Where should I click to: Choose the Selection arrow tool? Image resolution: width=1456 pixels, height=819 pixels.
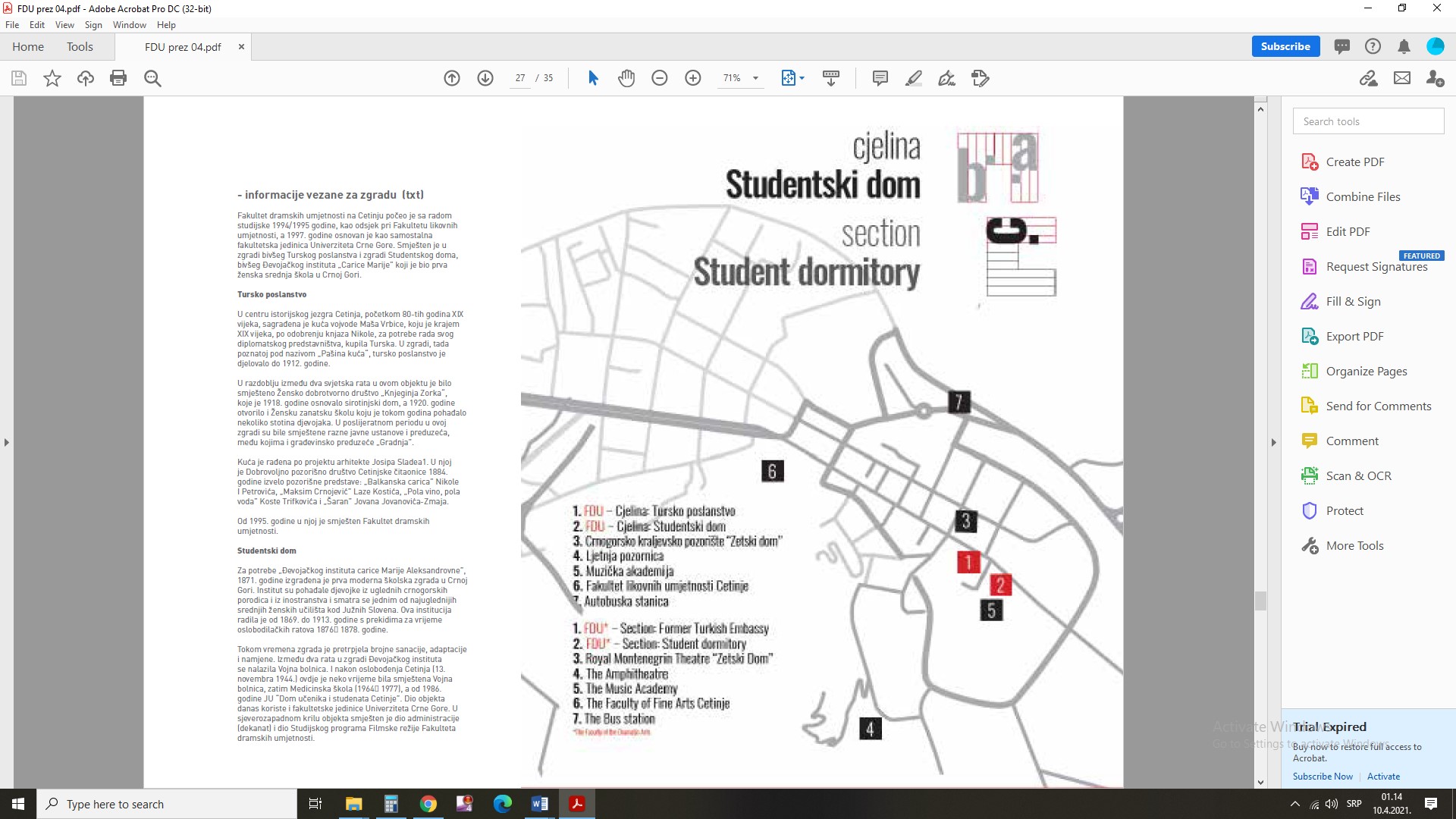pyautogui.click(x=593, y=78)
